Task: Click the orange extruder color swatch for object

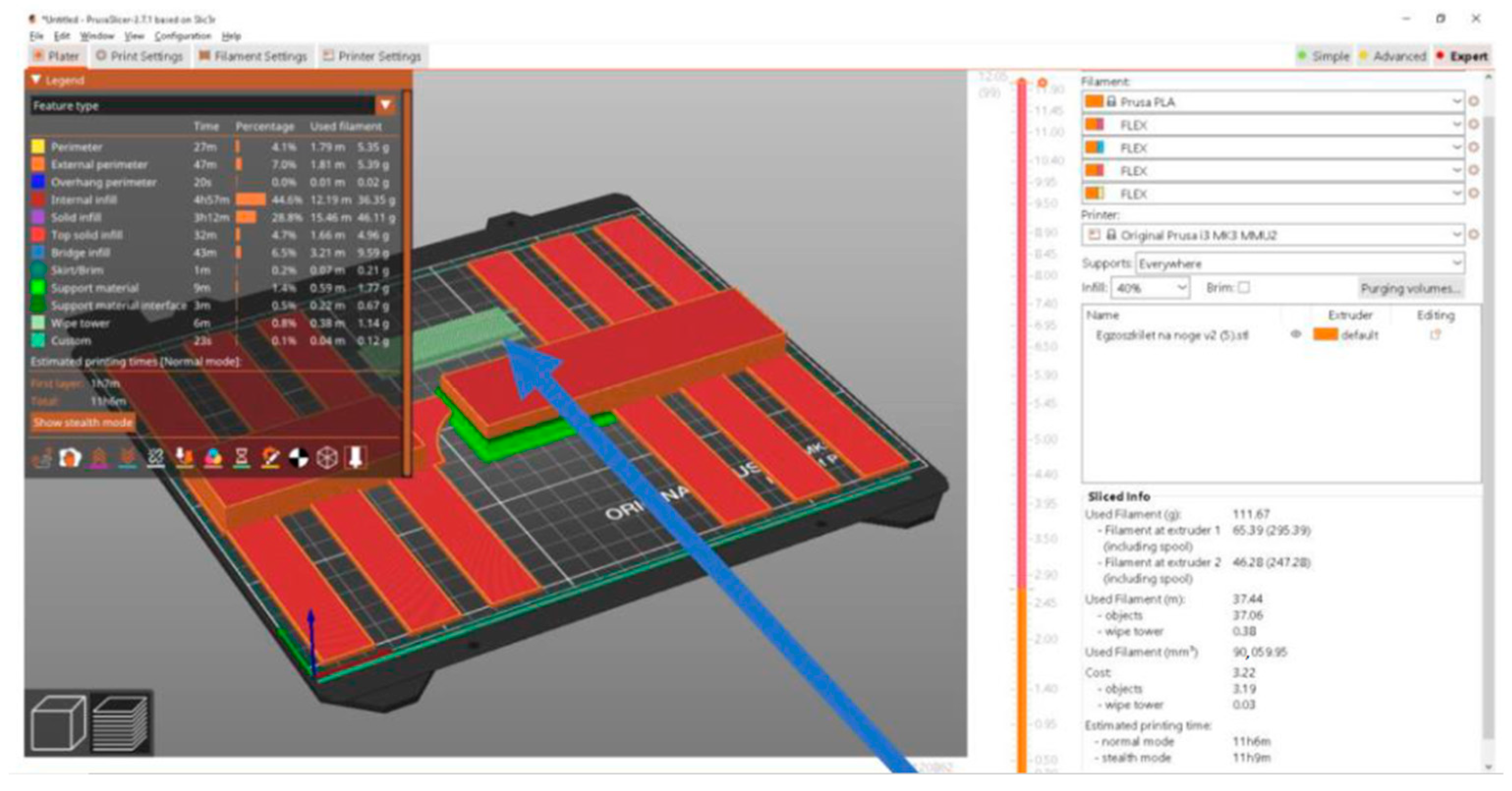Action: tap(1325, 335)
